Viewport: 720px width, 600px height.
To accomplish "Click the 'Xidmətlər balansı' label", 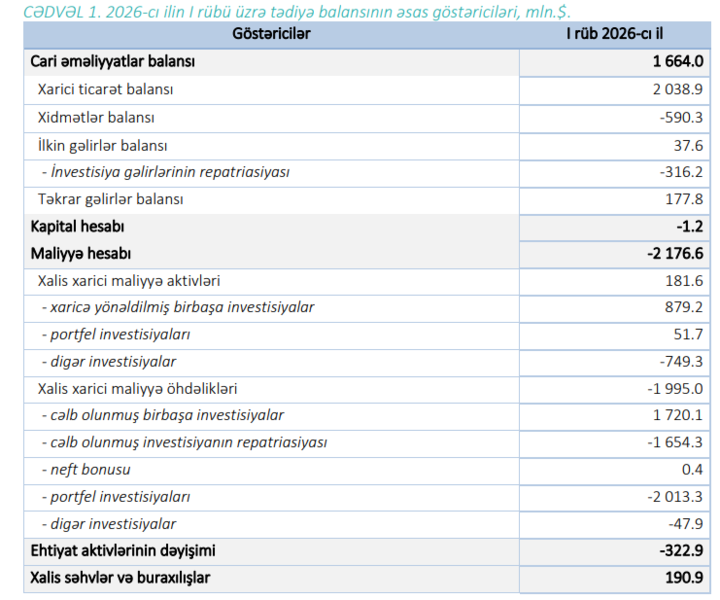I will coord(96,118).
